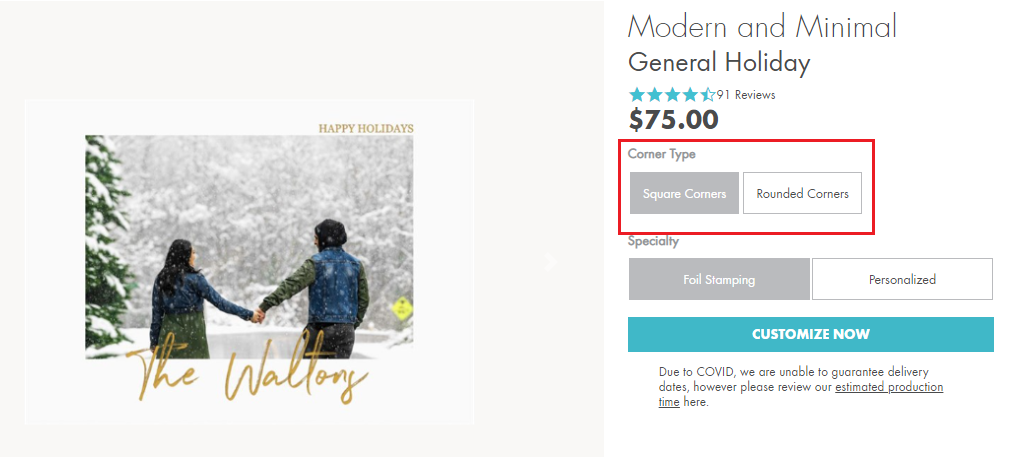Screen dimensions: 1009x457
Task: Switch specialty to Personalized
Action: click(902, 280)
